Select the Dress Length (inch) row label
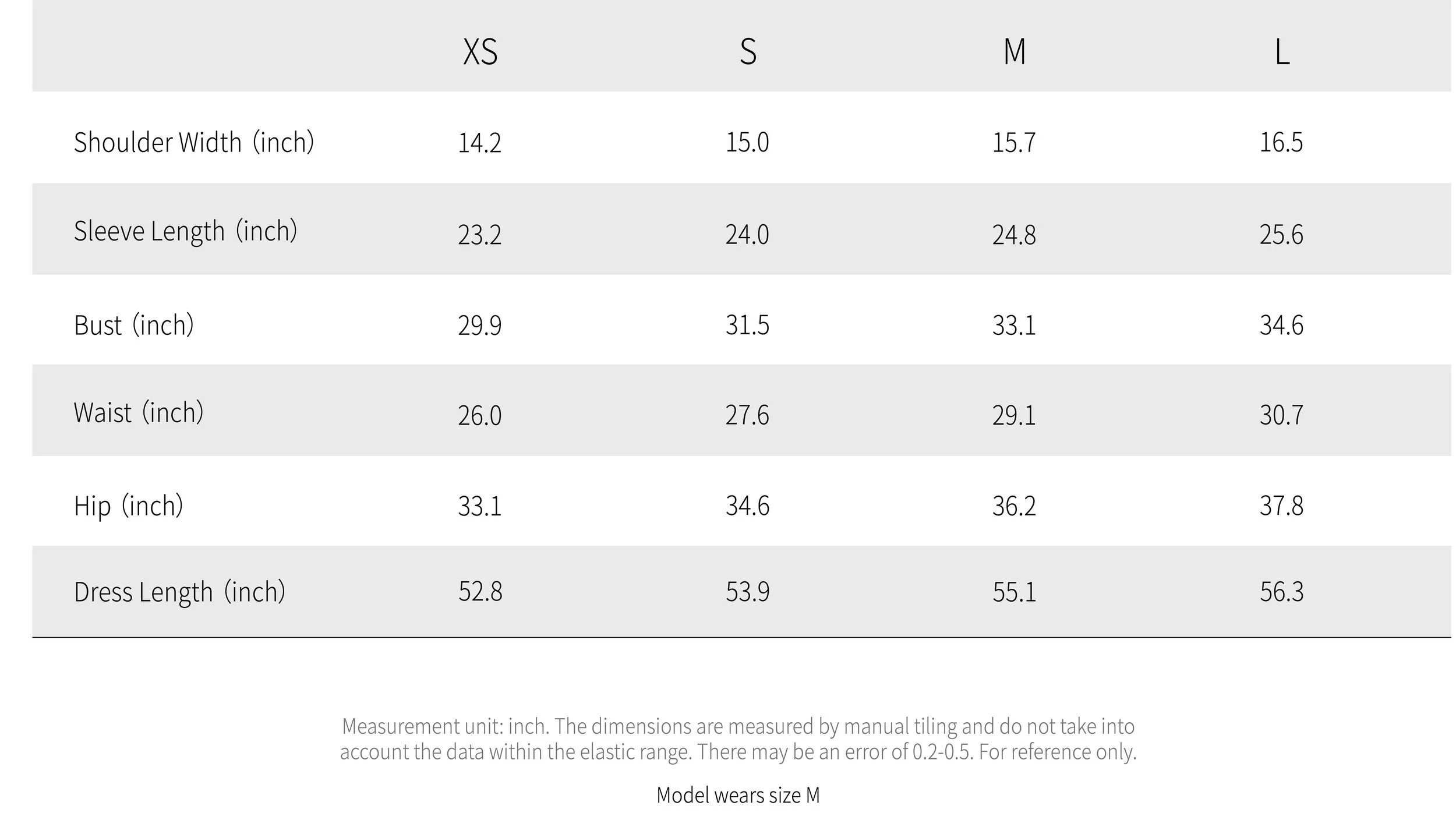The height and width of the screenshot is (834, 1456). [180, 592]
